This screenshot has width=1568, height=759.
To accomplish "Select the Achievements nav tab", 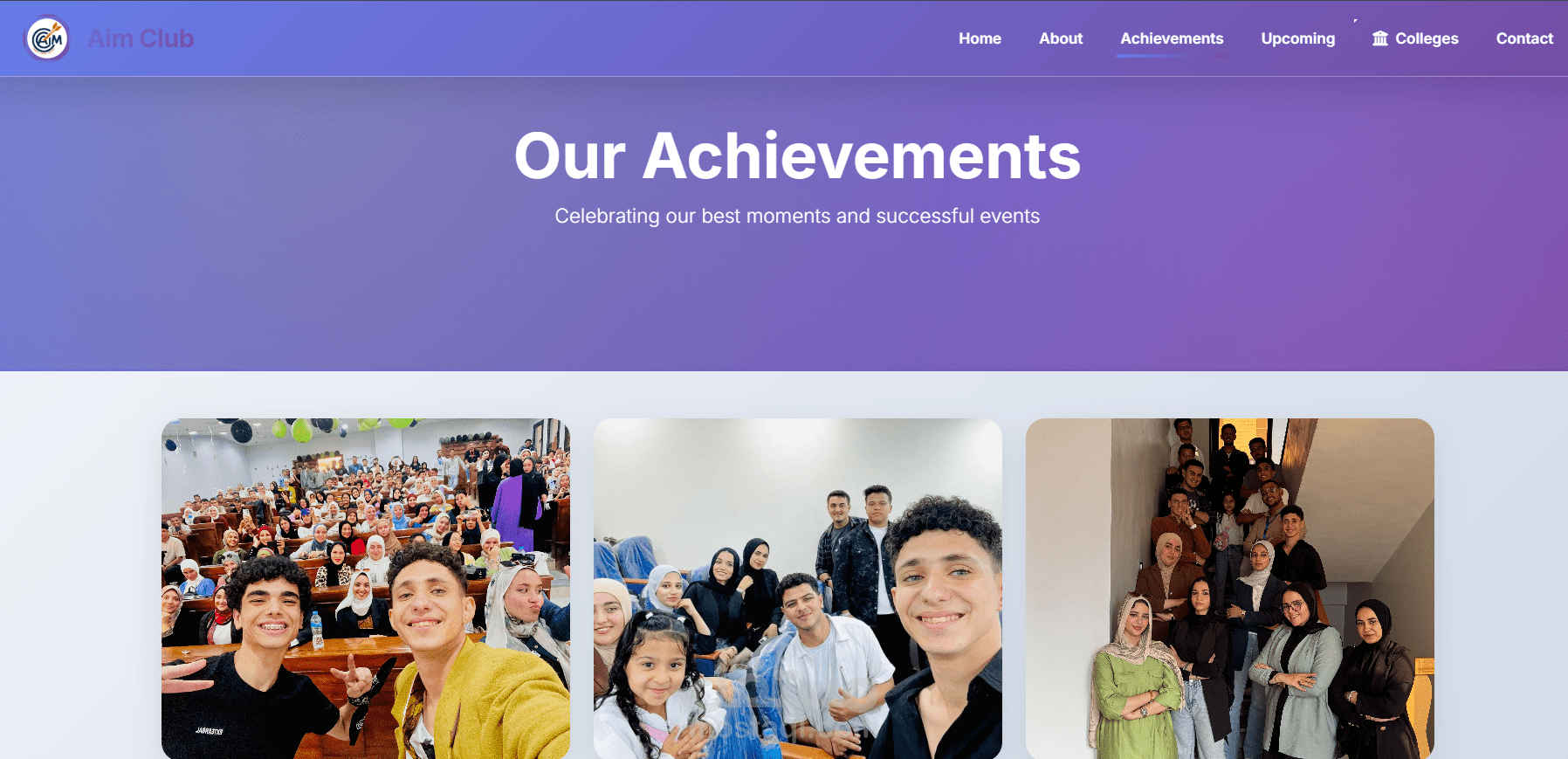I will 1172,38.
